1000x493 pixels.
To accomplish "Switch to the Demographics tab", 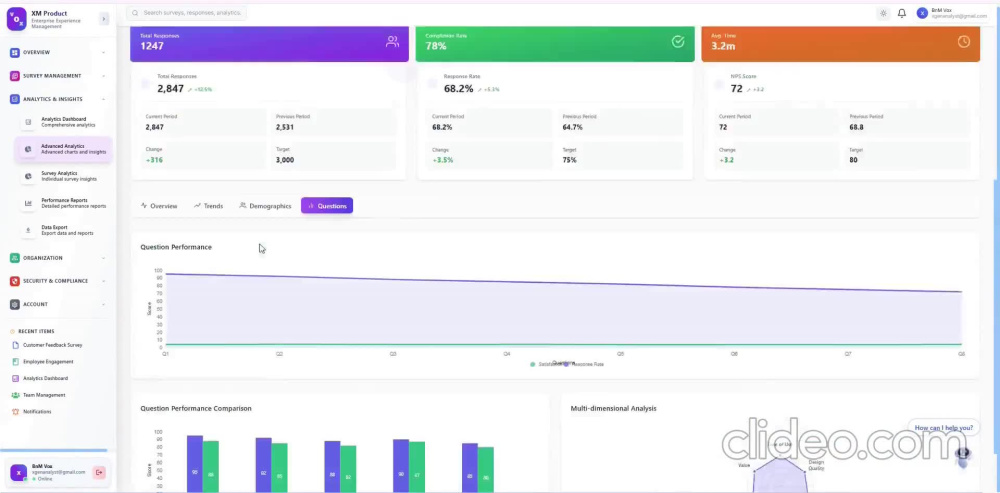I will (265, 206).
